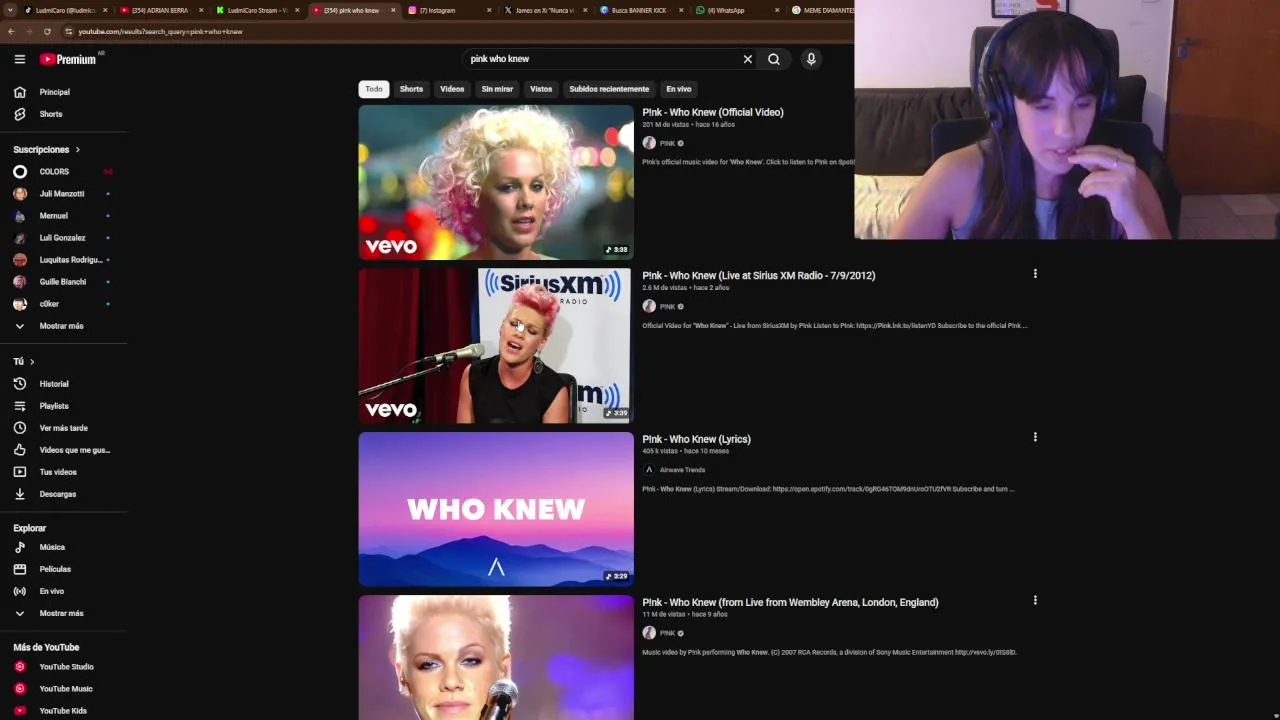Image resolution: width=1280 pixels, height=720 pixels.
Task: Open options for Who Knew (Lyrics) video
Action: [1035, 437]
